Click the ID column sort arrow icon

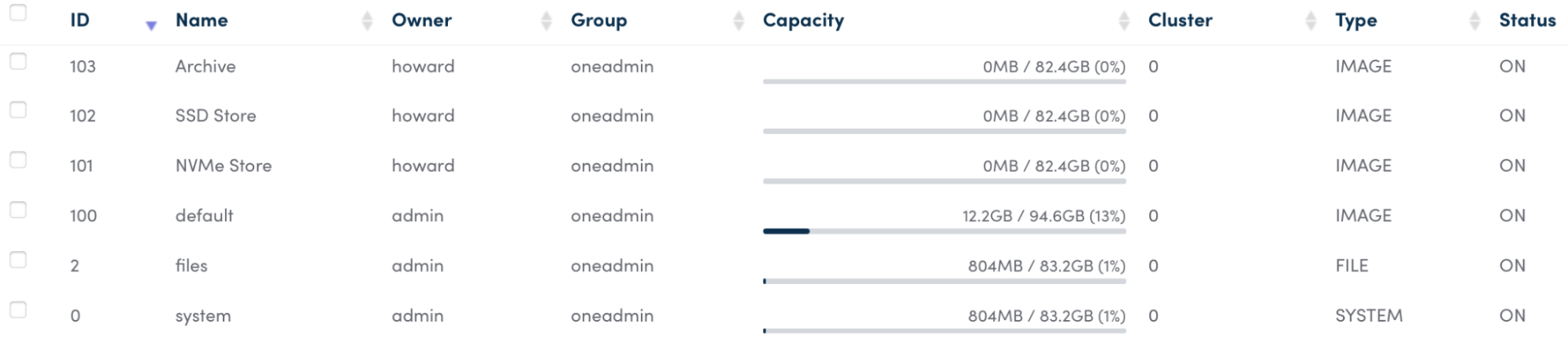(x=151, y=25)
